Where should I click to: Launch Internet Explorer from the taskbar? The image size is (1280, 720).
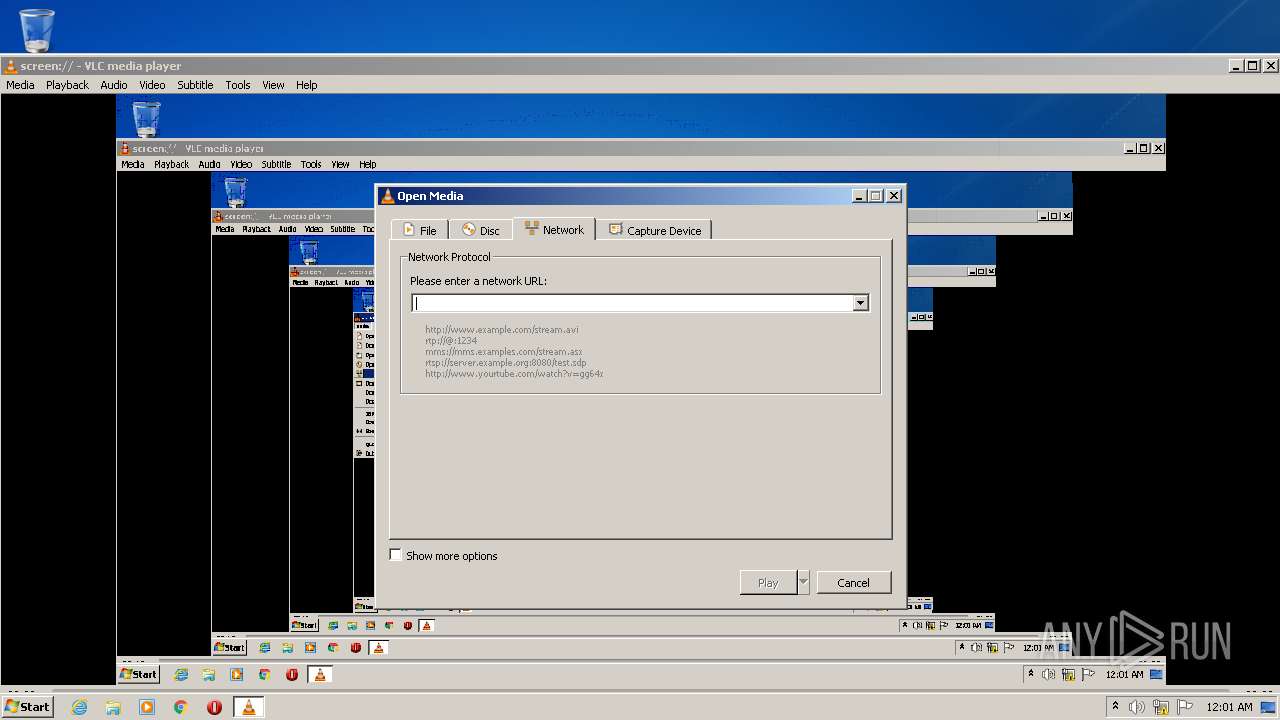(79, 707)
